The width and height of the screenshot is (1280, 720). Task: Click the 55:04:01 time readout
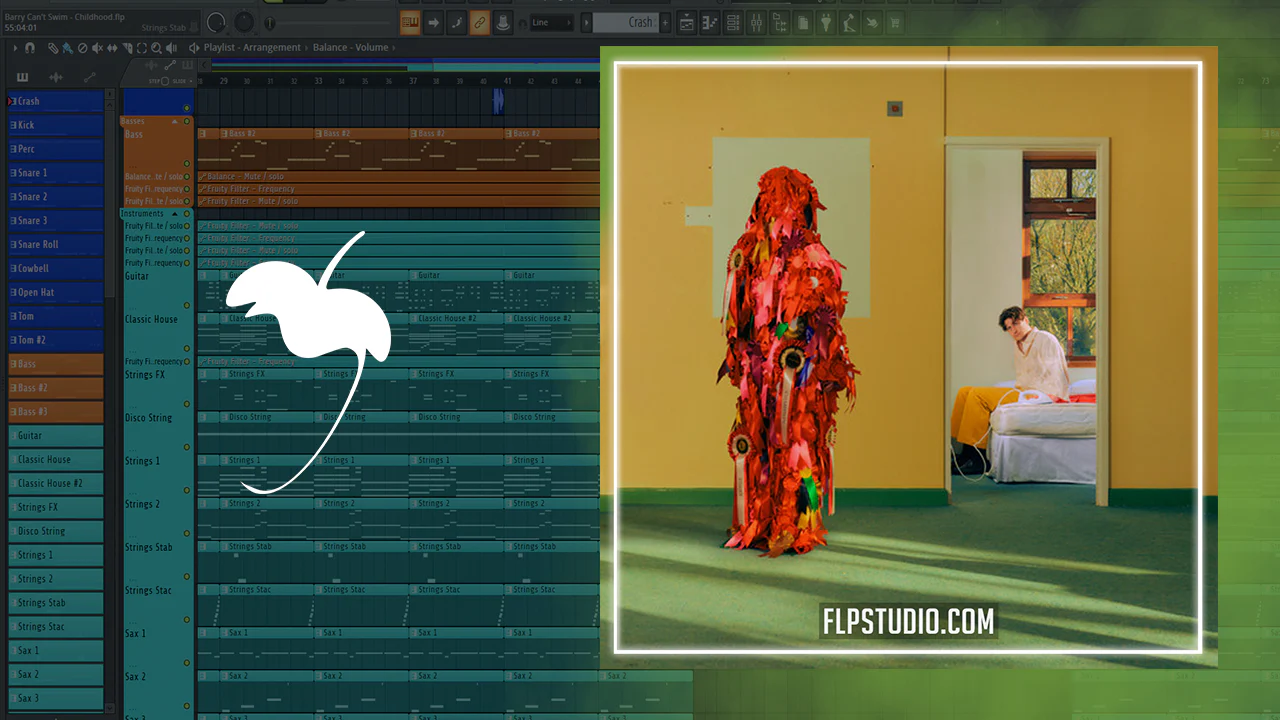click(21, 28)
